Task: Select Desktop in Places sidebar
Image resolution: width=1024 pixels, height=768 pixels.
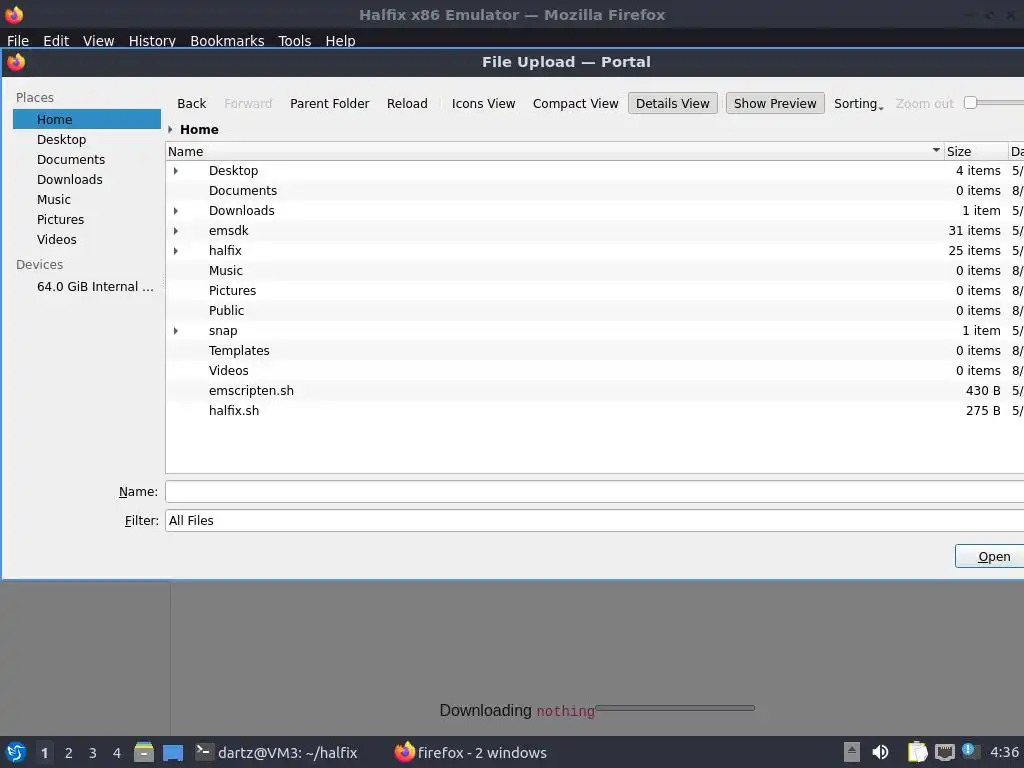Action: click(87, 140)
